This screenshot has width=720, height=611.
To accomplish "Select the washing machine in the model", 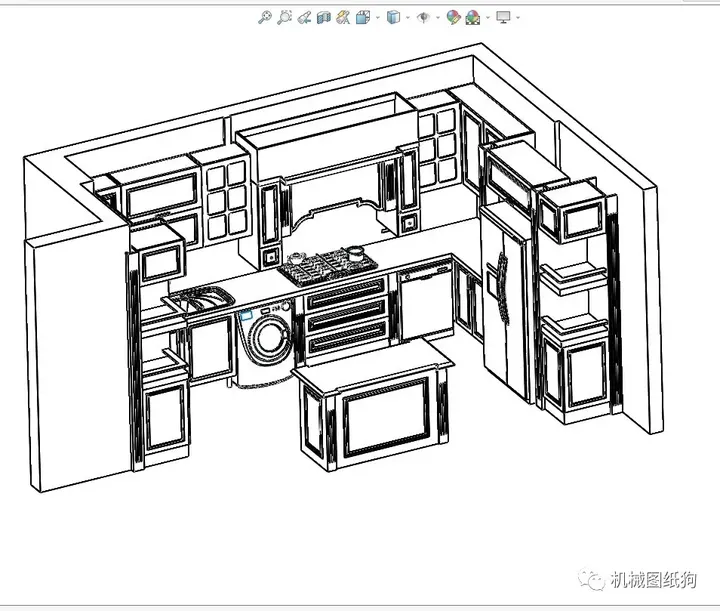I will (x=265, y=342).
